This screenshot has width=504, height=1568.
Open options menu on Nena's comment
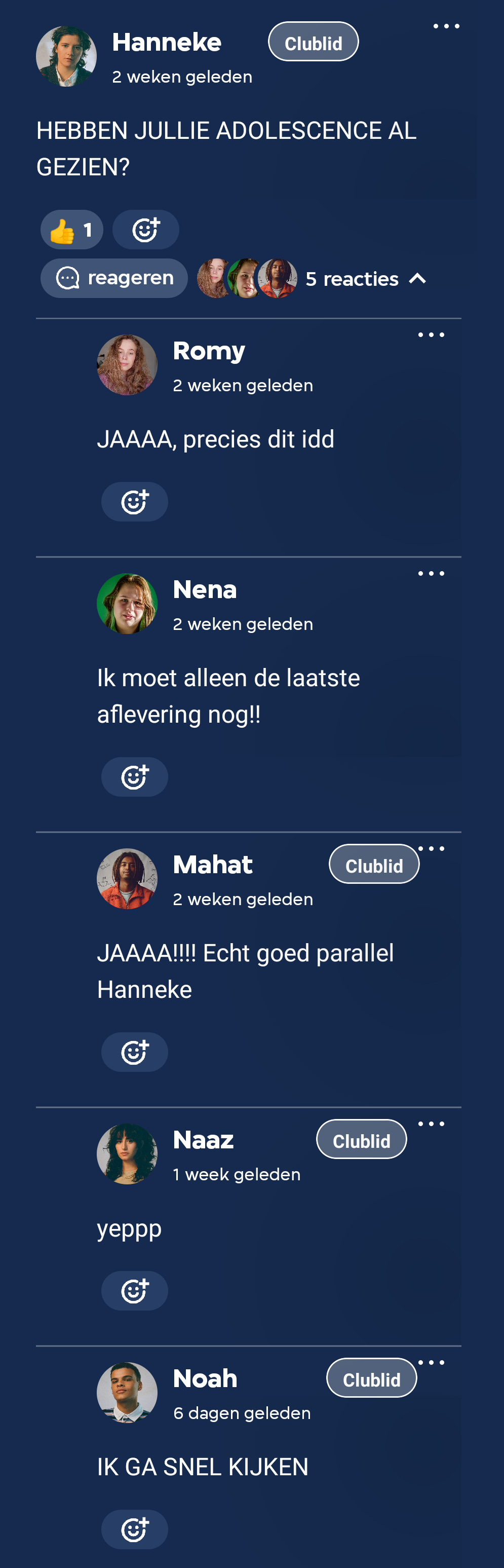(431, 573)
